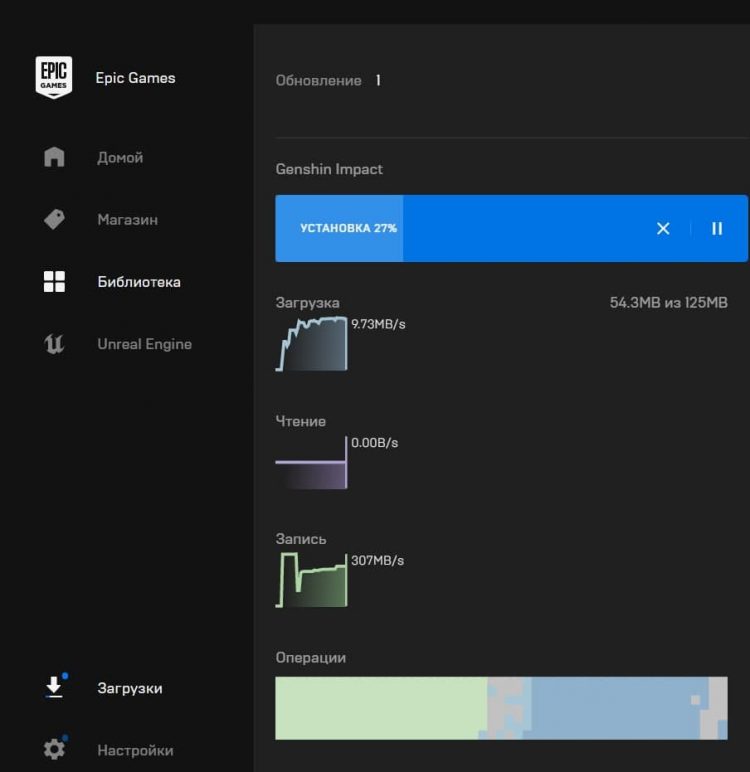Pause the Genshin Impact installation
Viewport: 750px width, 772px height.
[x=717, y=229]
